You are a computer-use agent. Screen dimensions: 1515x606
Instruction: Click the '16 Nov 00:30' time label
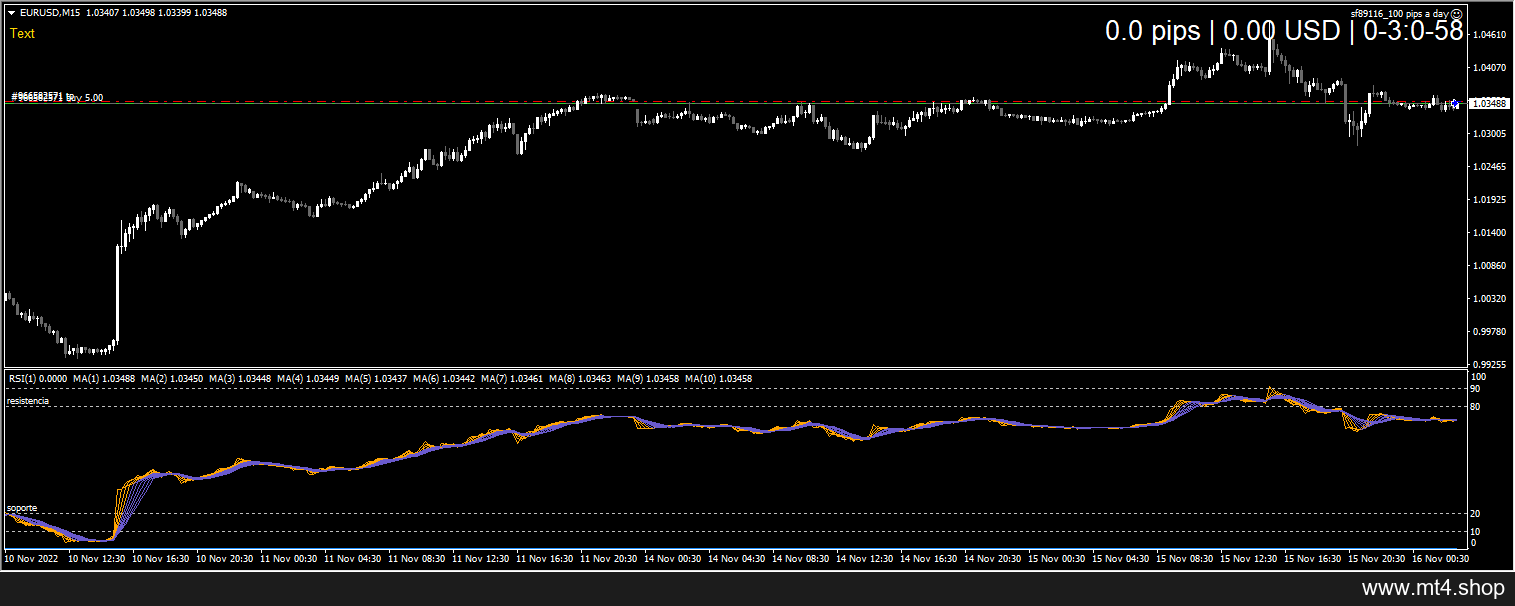click(x=1440, y=559)
